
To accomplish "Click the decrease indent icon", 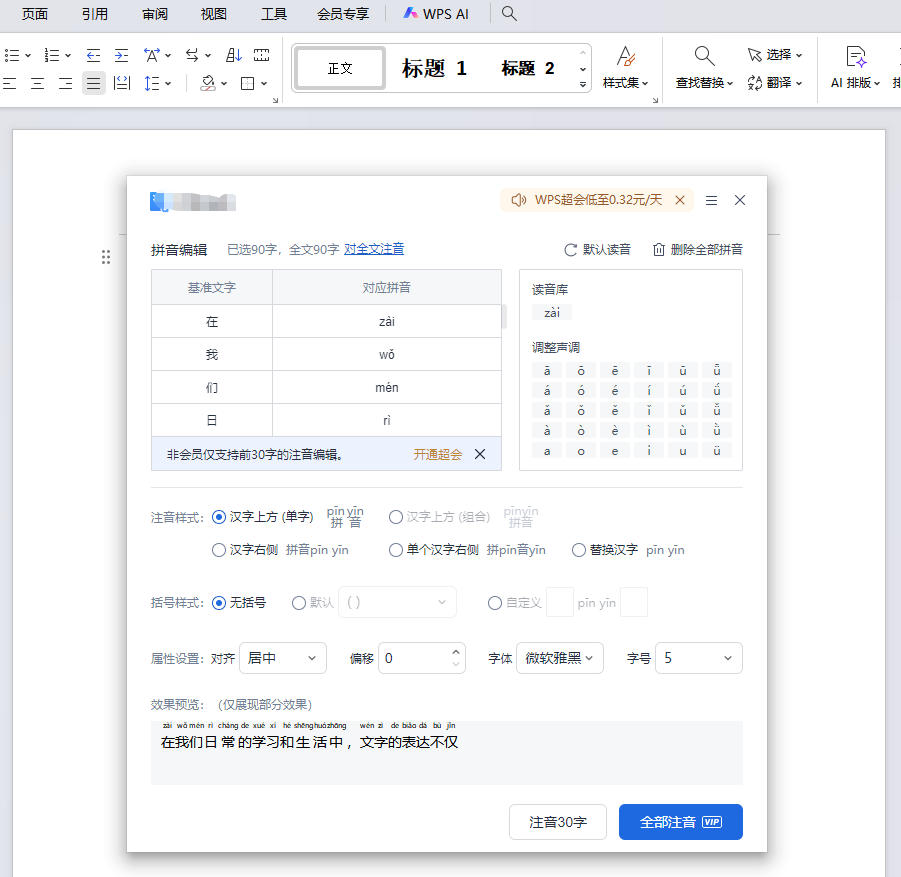I will (x=93, y=55).
